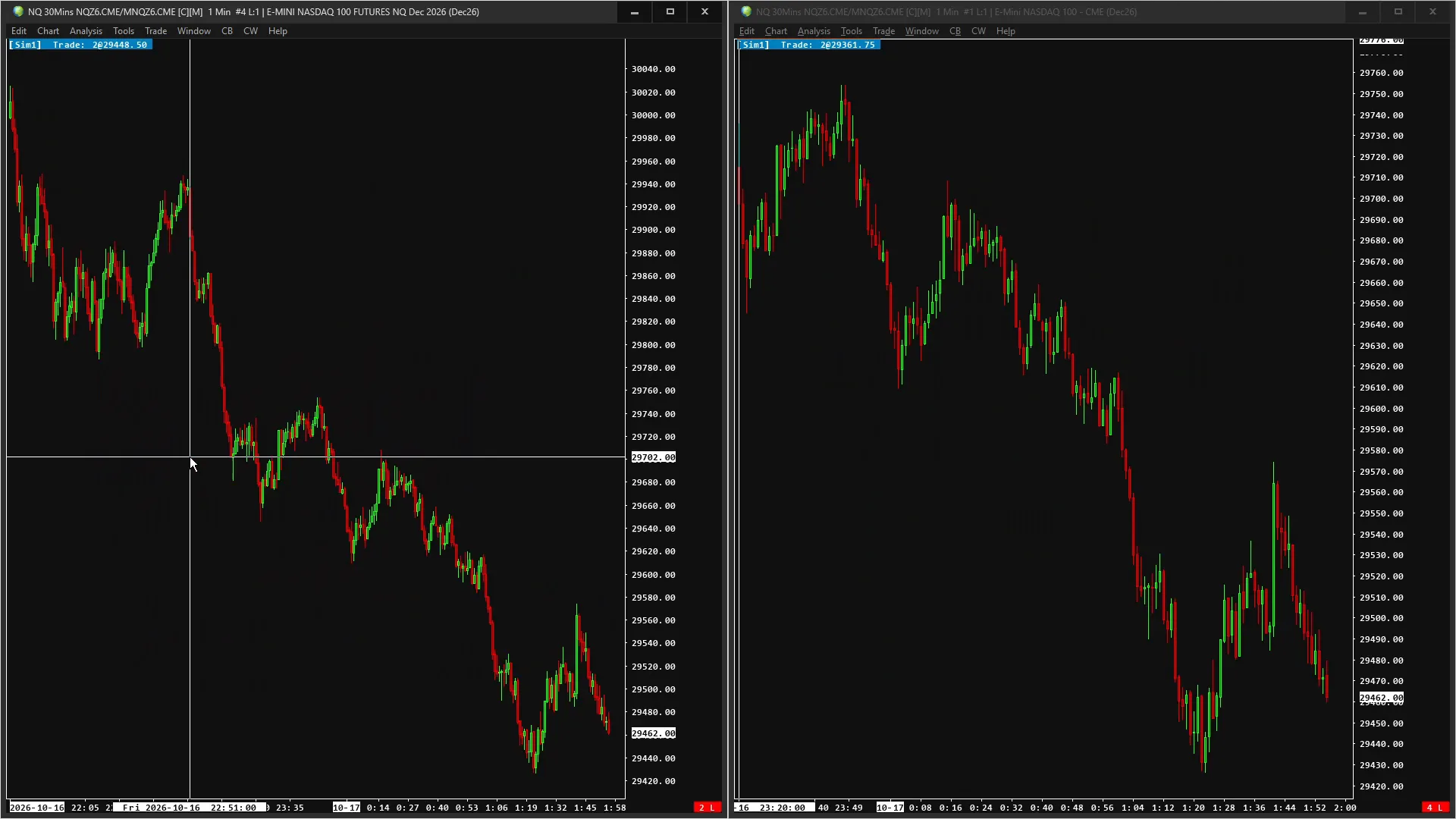The image size is (1456, 819).
Task: Click the 2026-10-16 date label on left time axis
Action: point(37,808)
